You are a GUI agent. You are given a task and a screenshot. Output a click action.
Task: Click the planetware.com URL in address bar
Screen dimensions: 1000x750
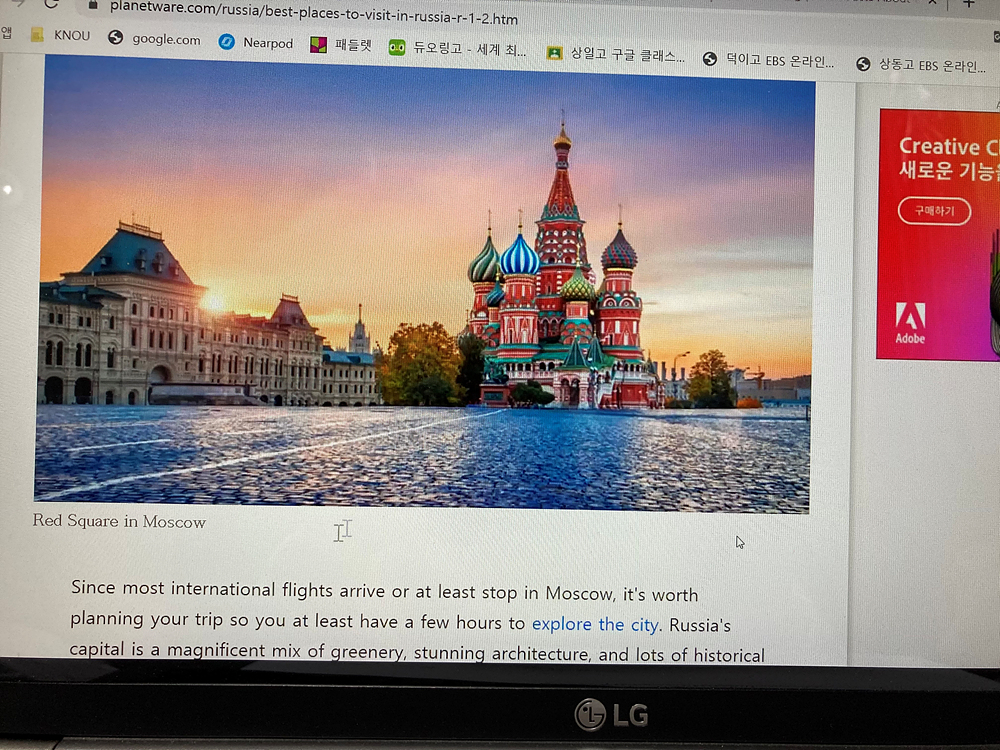click(x=314, y=12)
